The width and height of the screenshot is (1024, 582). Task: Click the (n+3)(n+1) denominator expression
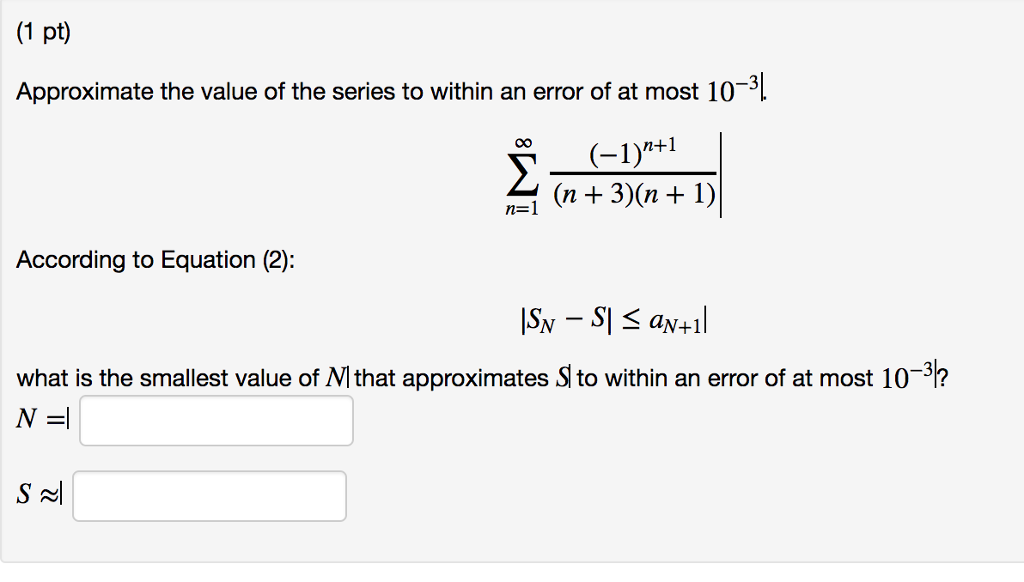[x=635, y=192]
